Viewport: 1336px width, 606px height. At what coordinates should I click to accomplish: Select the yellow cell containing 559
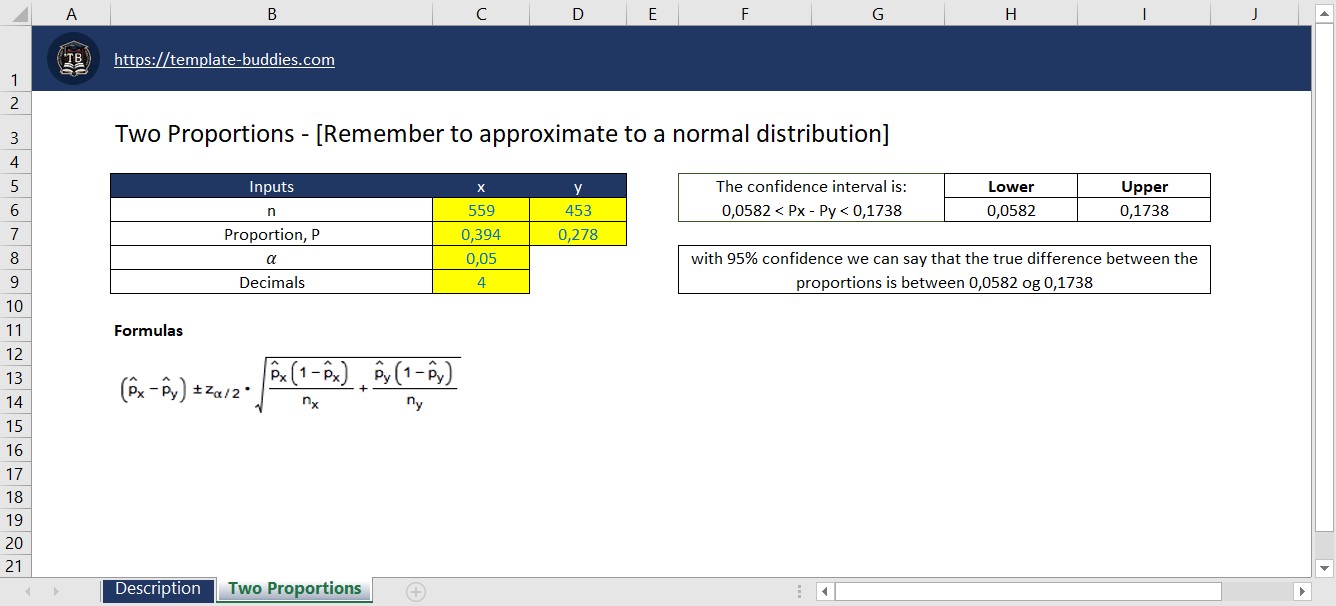click(481, 210)
